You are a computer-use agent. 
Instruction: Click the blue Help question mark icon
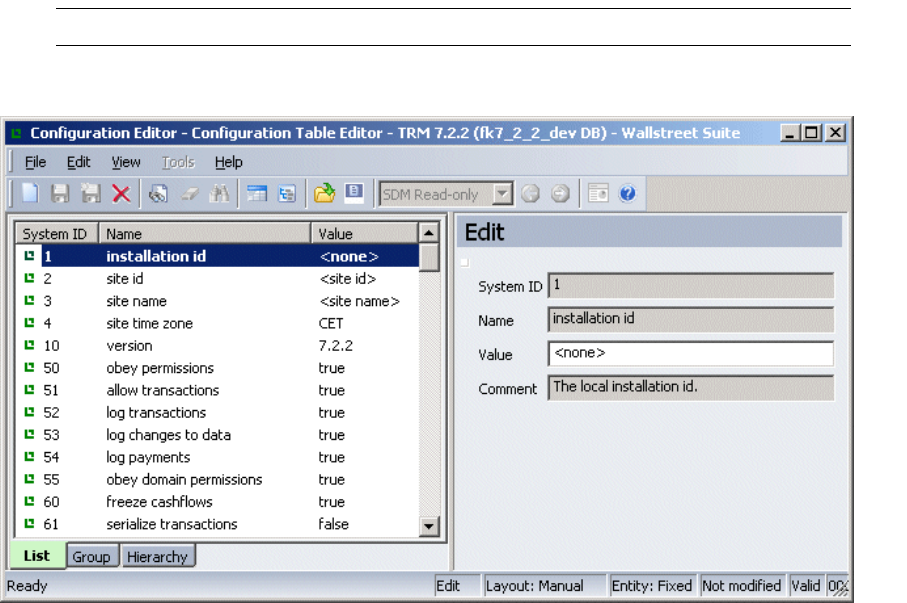point(628,193)
